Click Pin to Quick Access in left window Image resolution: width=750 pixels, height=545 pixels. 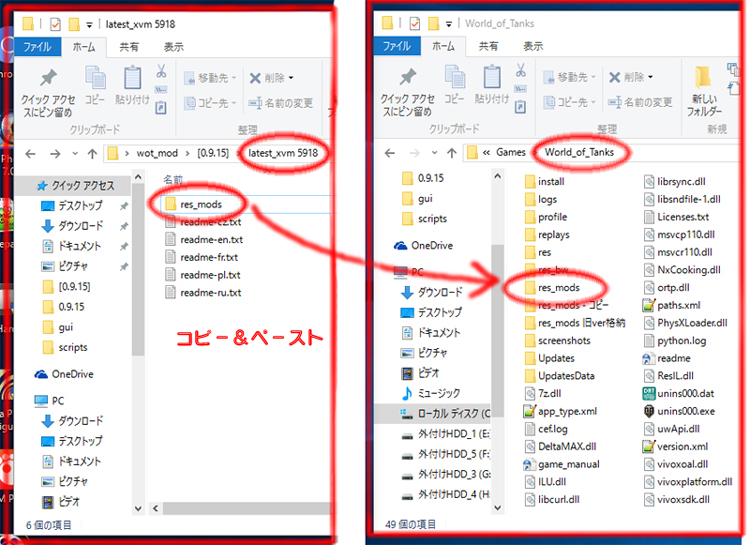pyautogui.click(x=48, y=93)
